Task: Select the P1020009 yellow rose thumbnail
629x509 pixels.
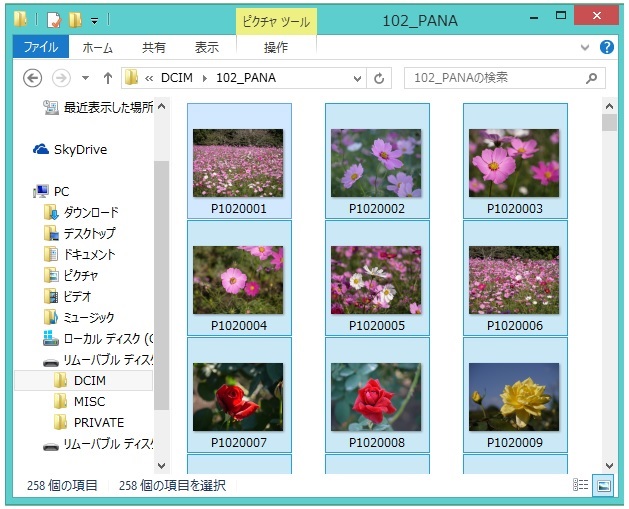Action: click(515, 395)
